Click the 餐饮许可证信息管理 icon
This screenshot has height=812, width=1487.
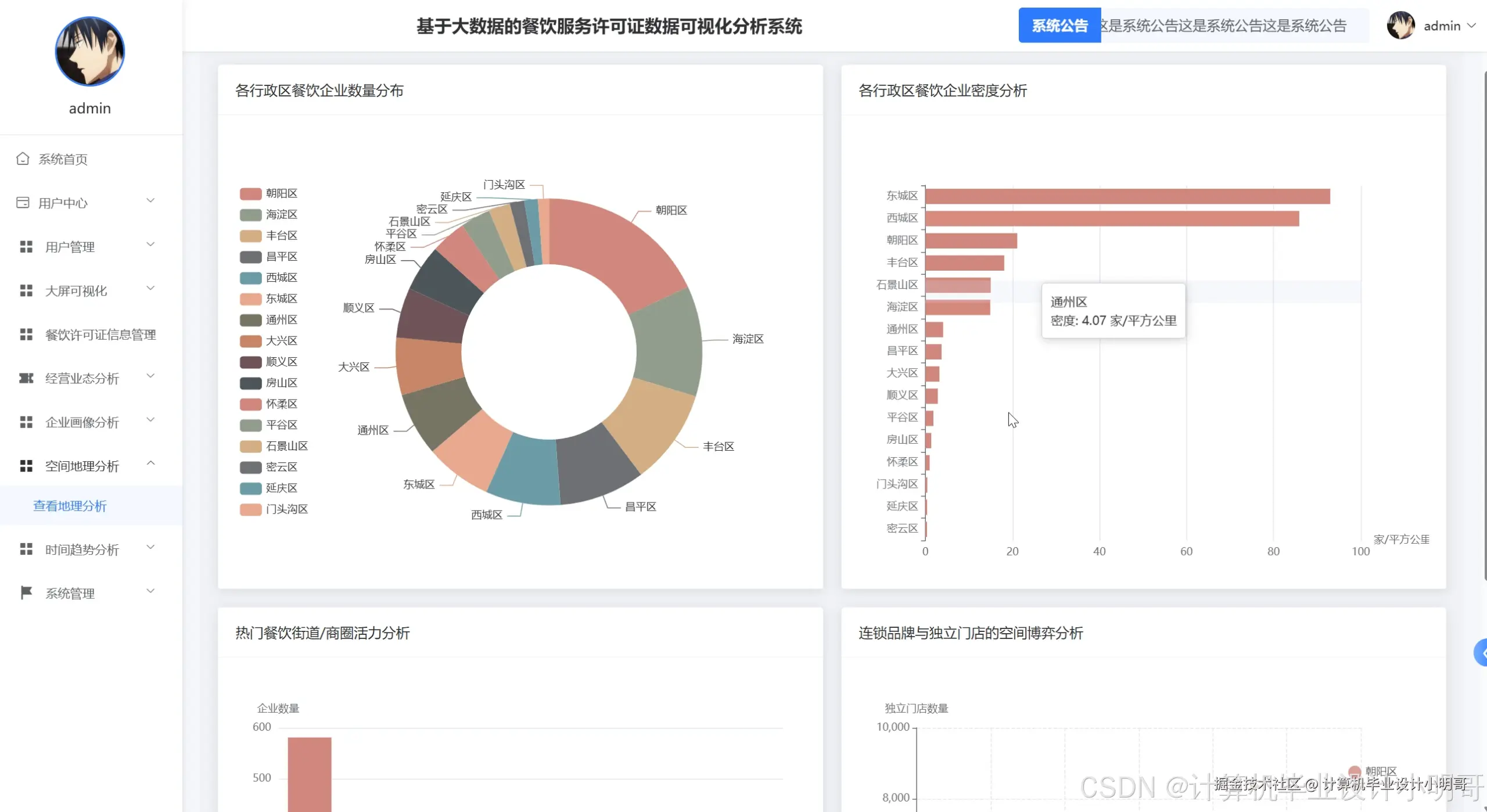tap(26, 334)
